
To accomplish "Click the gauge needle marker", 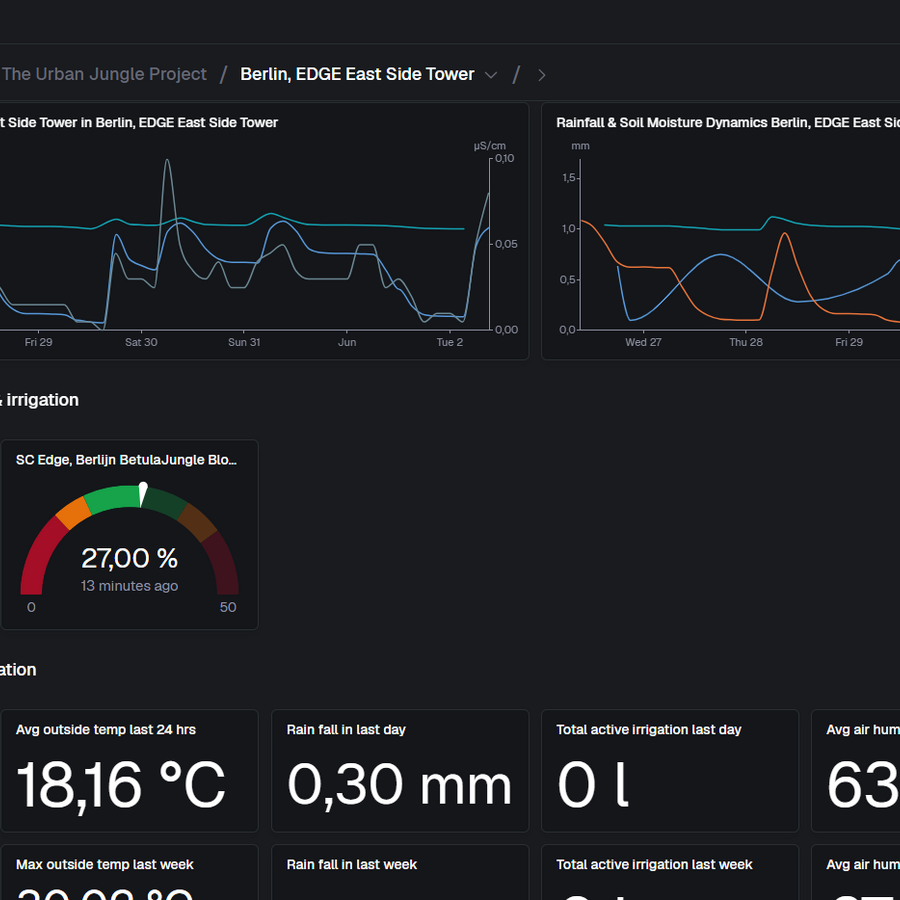I will click(x=143, y=494).
